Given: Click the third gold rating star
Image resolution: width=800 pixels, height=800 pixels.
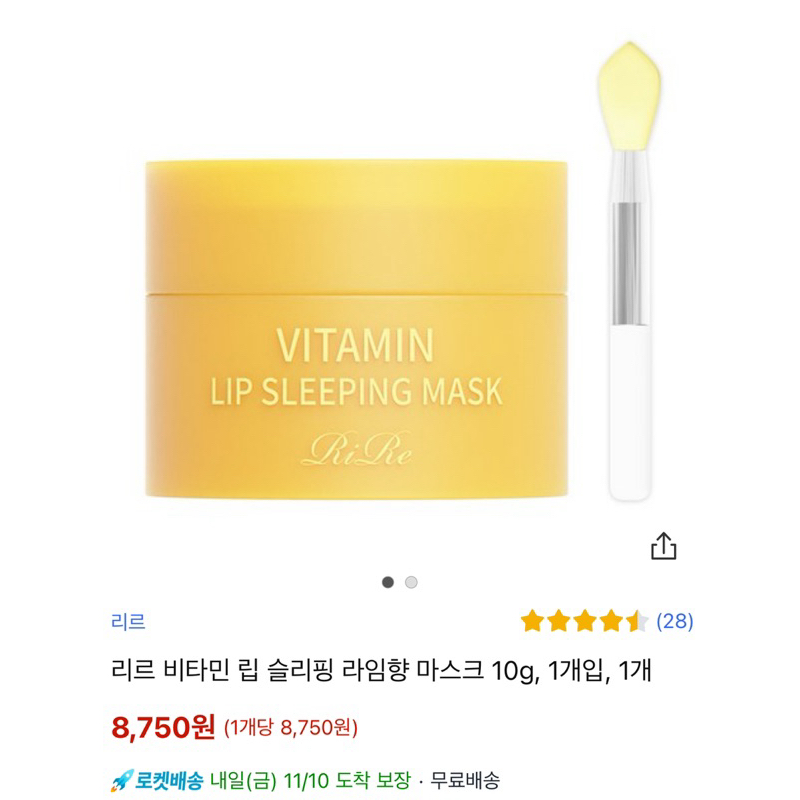Looking at the screenshot, I should 585,621.
